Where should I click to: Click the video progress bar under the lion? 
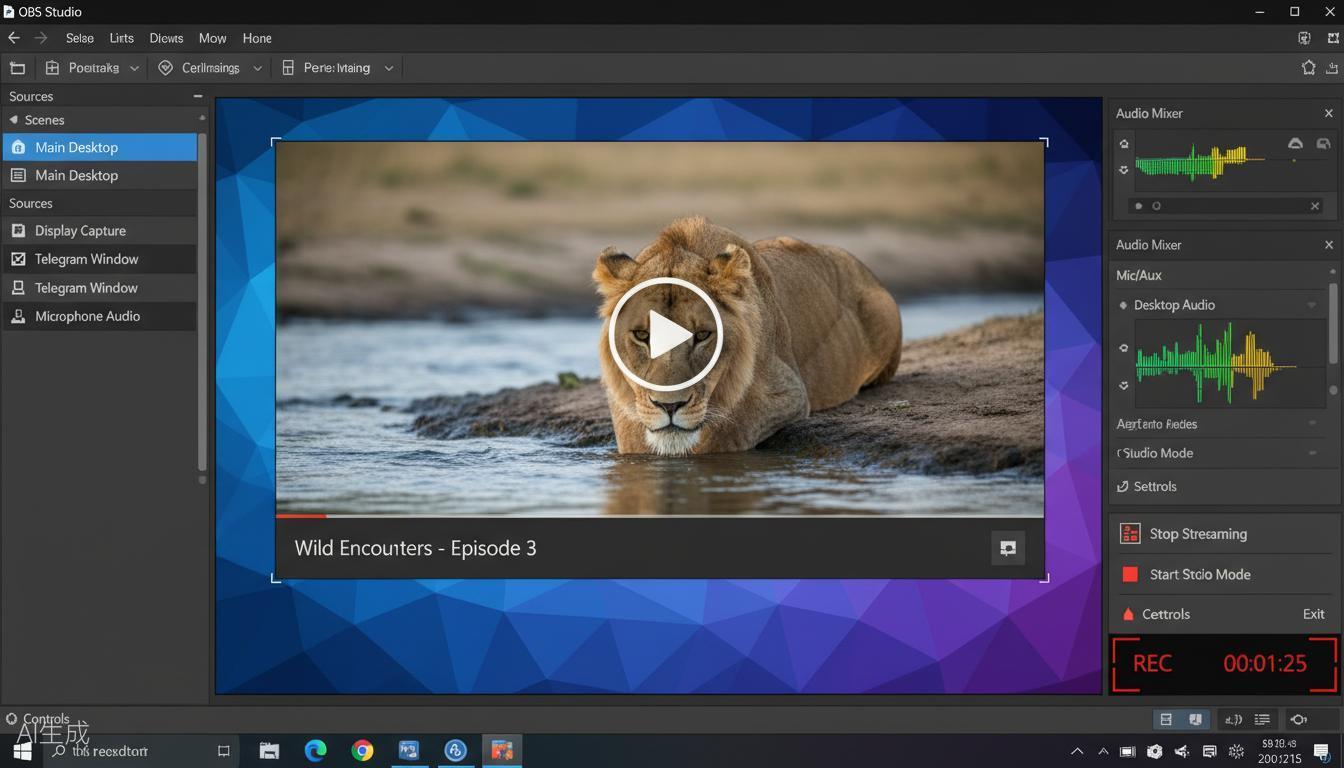pyautogui.click(x=660, y=516)
